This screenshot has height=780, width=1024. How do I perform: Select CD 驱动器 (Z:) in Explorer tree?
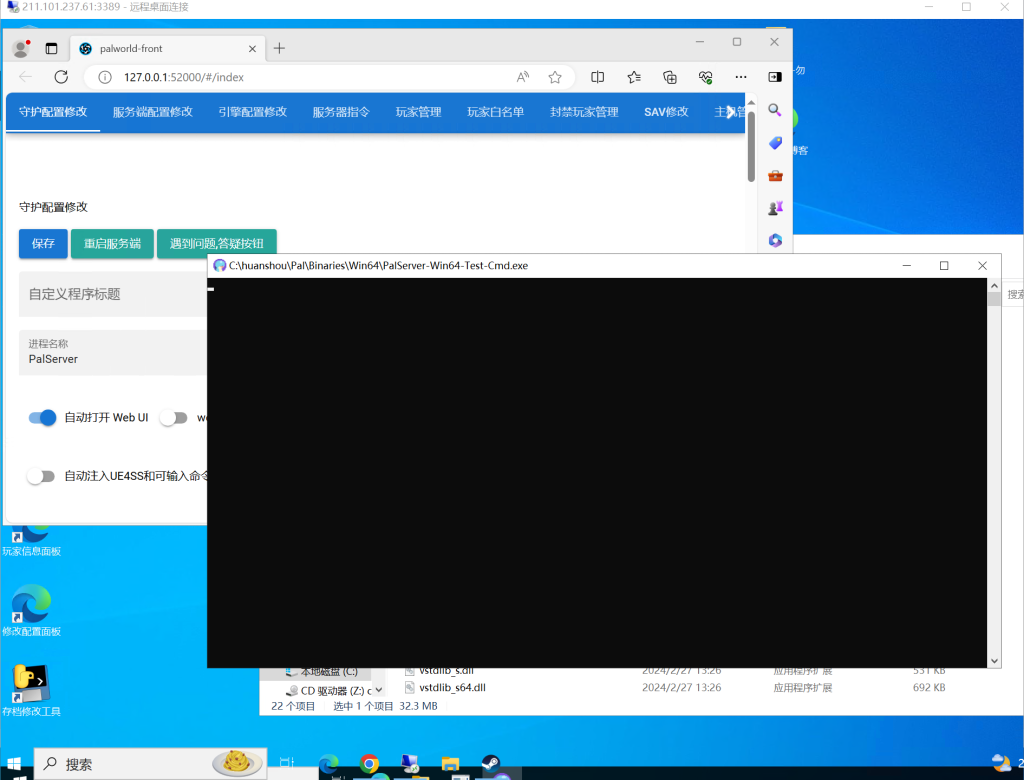pos(330,691)
